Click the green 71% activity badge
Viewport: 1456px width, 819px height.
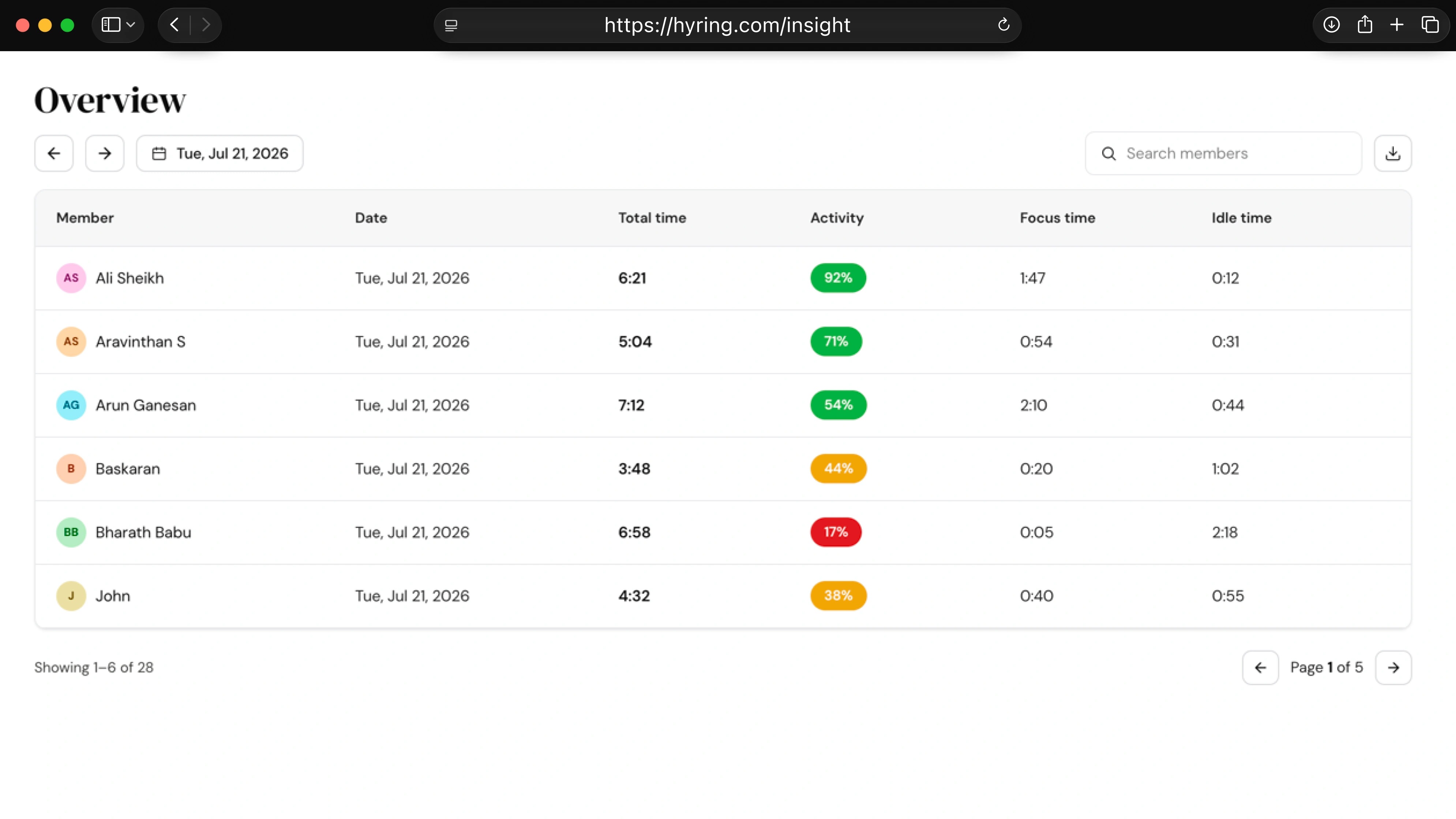click(836, 342)
